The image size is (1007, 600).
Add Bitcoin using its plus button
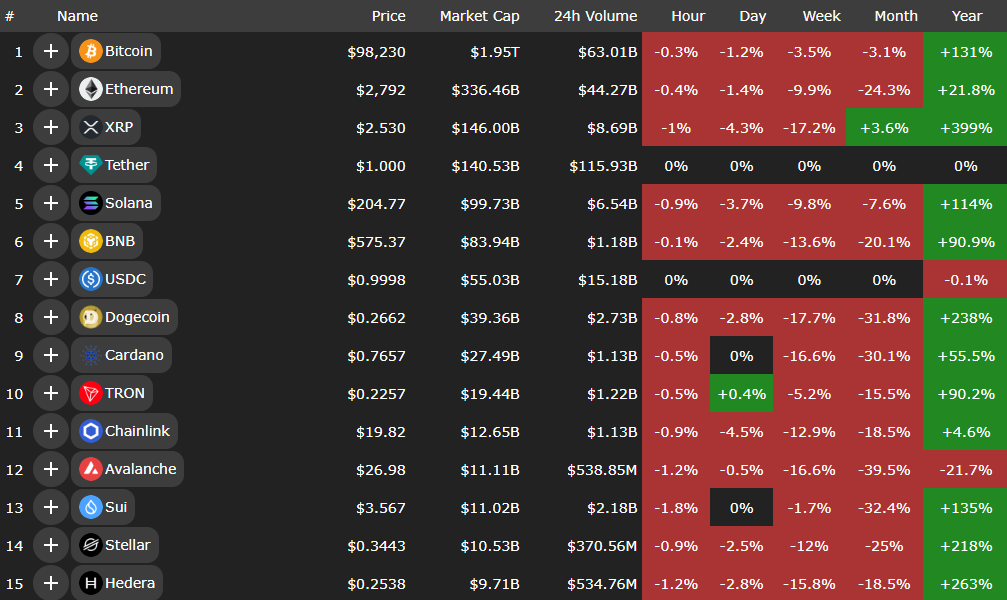point(50,51)
